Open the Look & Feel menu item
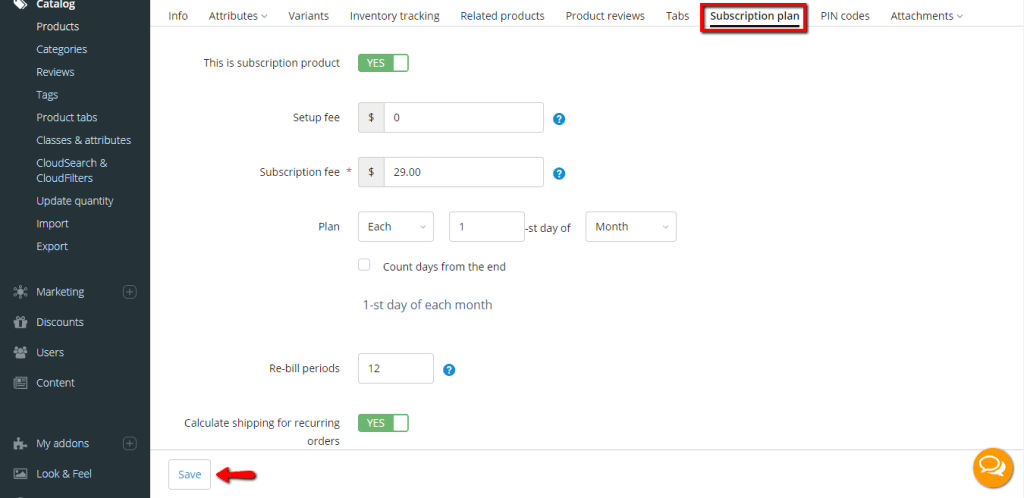The image size is (1024, 498). (x=63, y=474)
